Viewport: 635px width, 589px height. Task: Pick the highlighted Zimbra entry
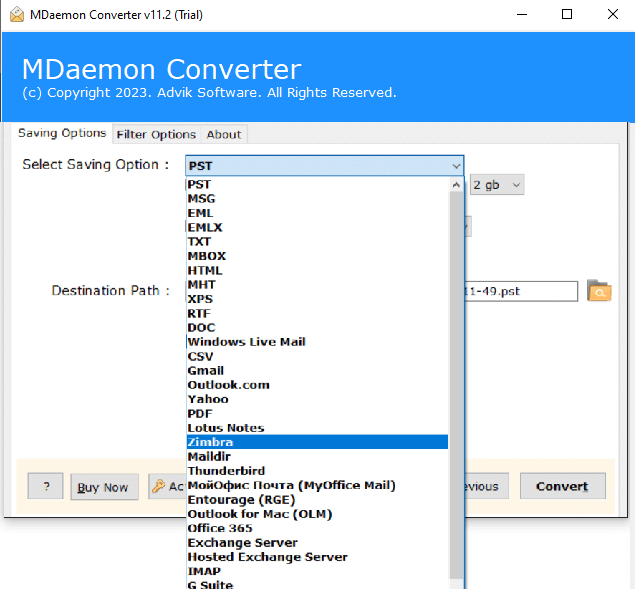(x=318, y=442)
